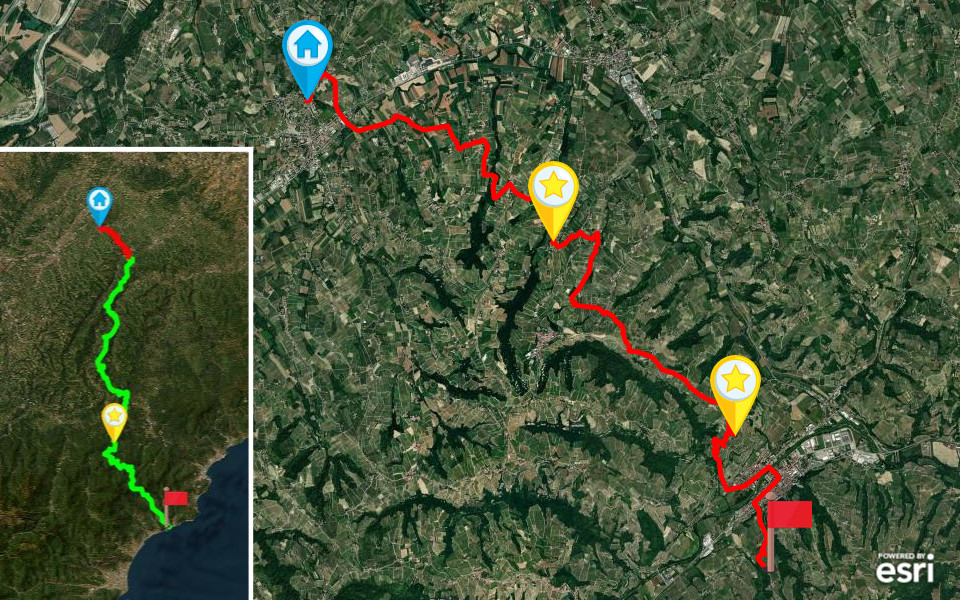The width and height of the screenshot is (960, 600).
Task: Click red route between home pin and first star
Action: tap(422, 127)
